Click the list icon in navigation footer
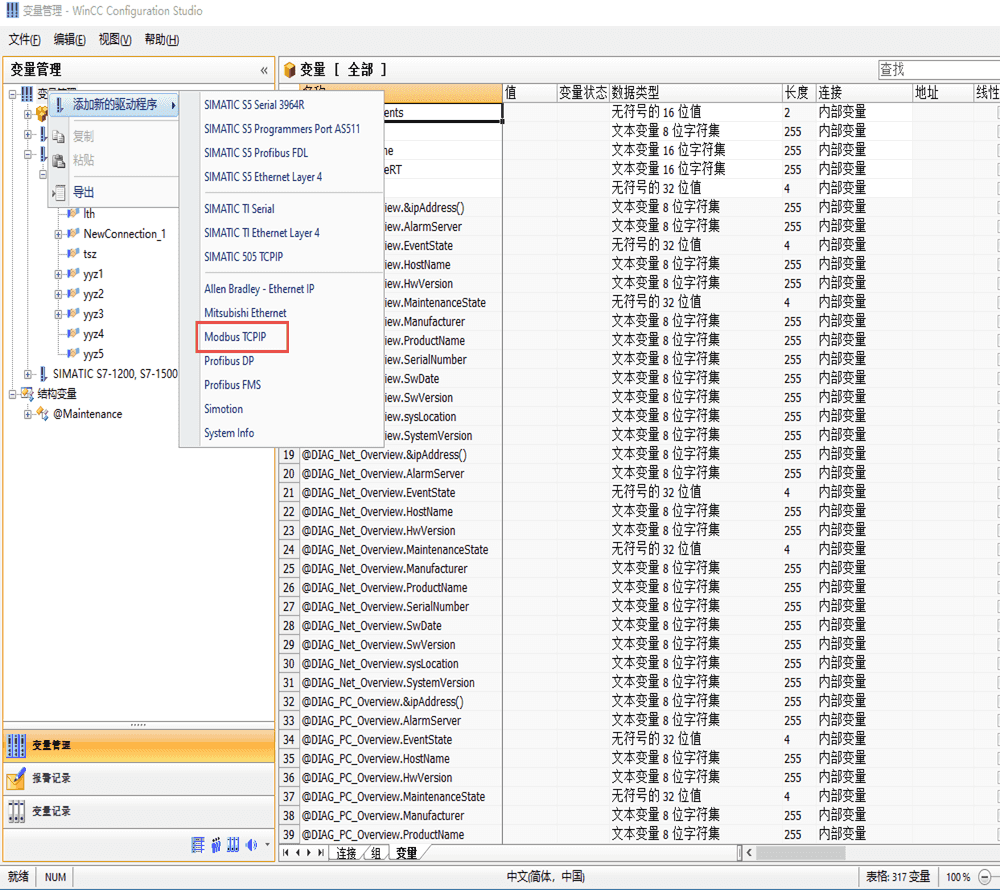 click(197, 846)
